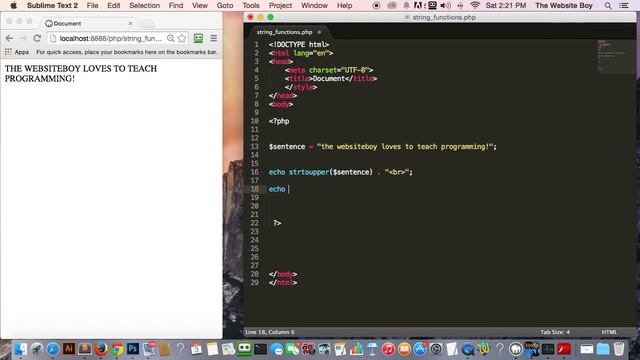Viewport: 640px width, 360px height.
Task: Bookmark this page with the star icon
Action: (182, 38)
